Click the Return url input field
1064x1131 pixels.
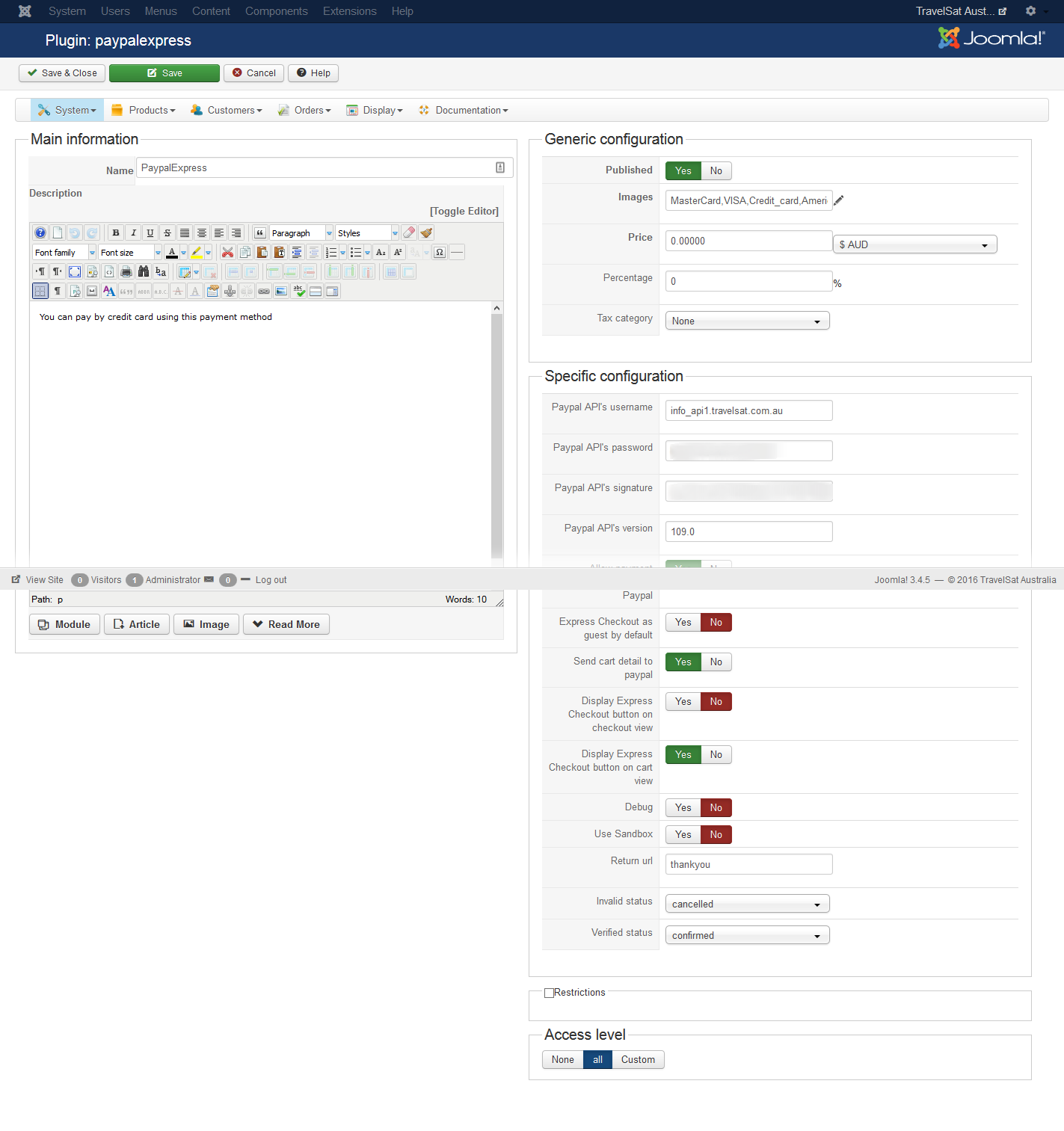click(749, 864)
